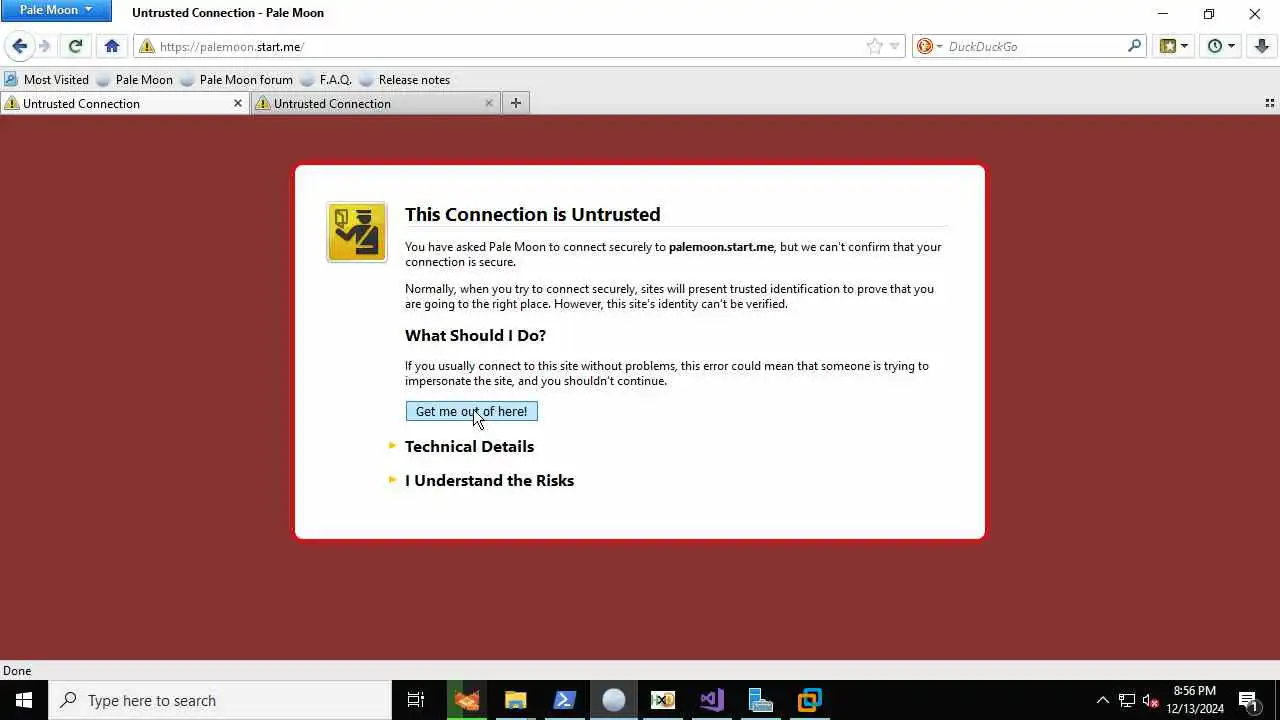Screen dimensions: 1280x720
Task: Show hidden system tray icons
Action: pos(1103,700)
